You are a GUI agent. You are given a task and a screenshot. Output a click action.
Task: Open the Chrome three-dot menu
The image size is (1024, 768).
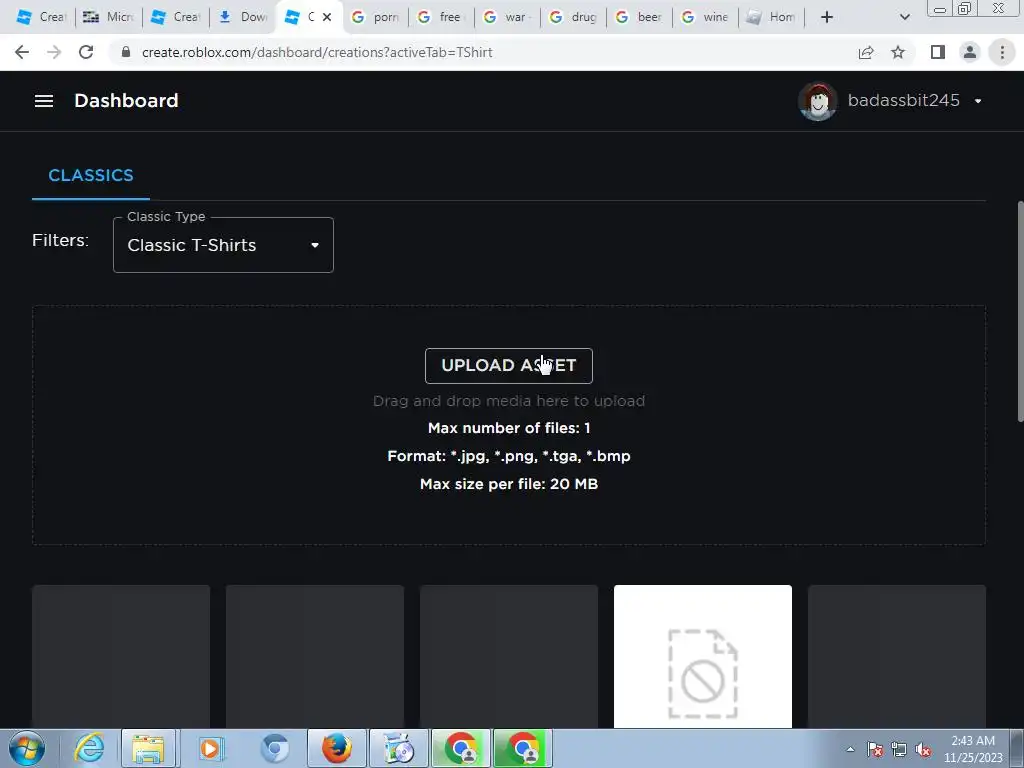1002,52
